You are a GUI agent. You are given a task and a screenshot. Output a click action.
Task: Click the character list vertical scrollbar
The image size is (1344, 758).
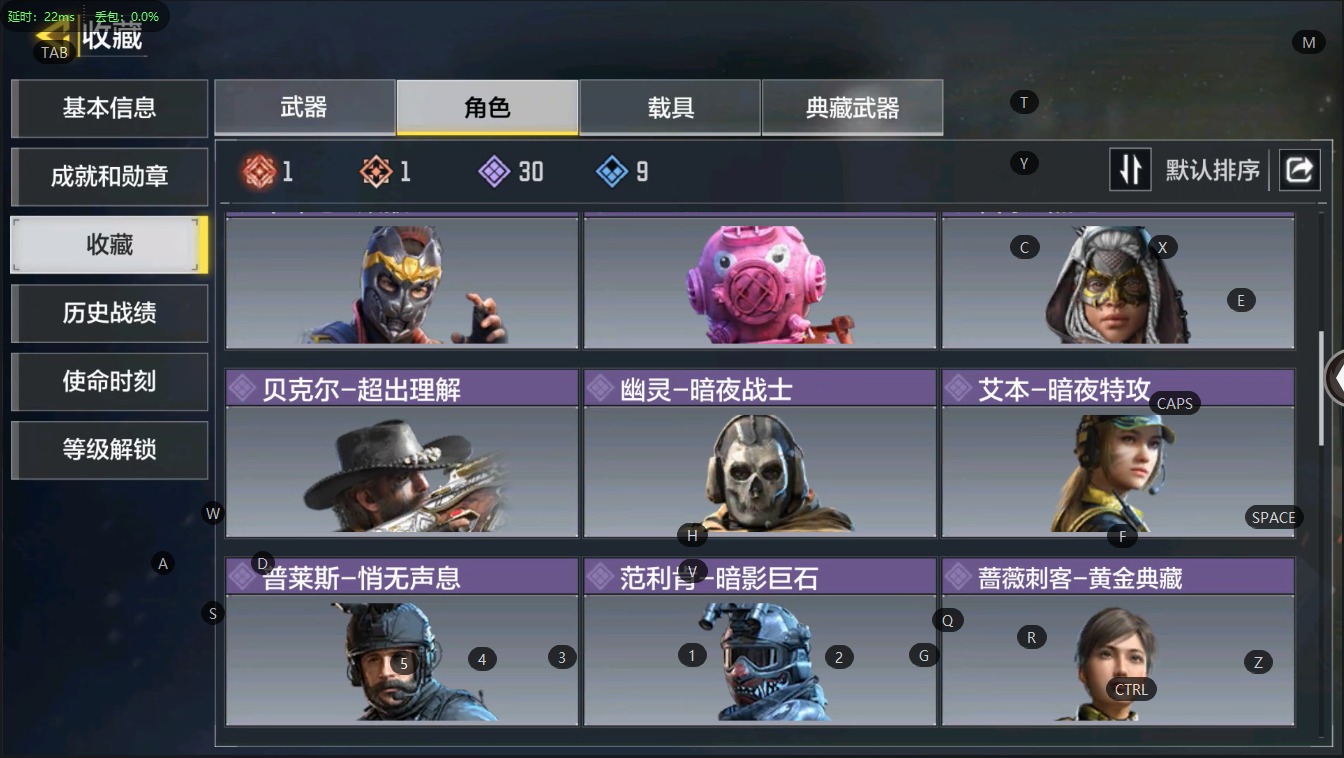[1321, 389]
